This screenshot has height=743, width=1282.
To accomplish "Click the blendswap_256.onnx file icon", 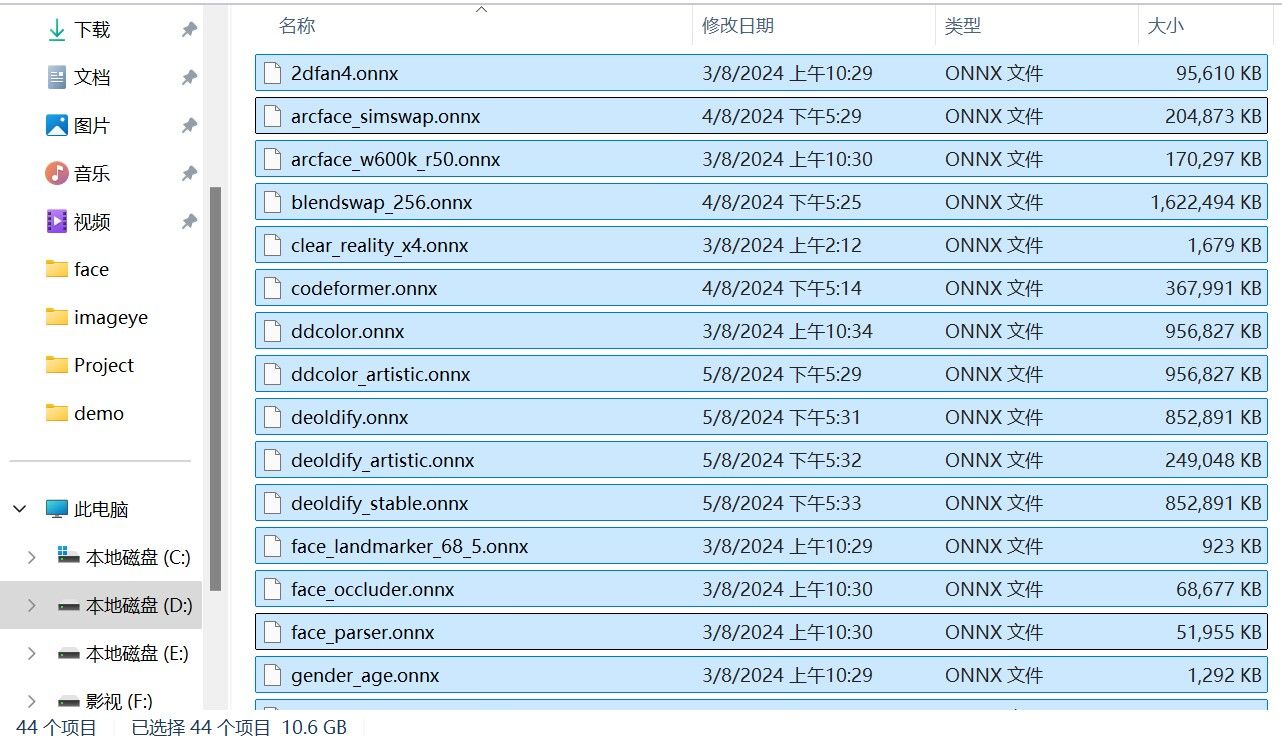I will (x=272, y=202).
